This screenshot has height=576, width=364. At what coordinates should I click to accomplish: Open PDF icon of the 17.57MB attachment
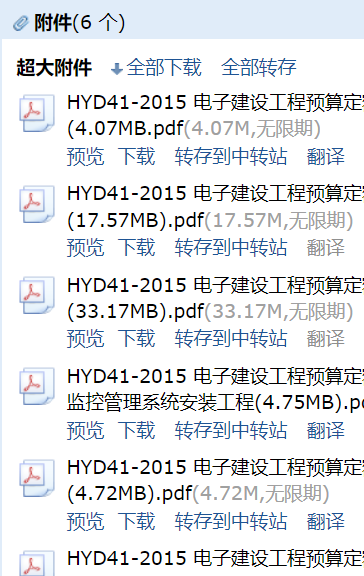(37, 204)
